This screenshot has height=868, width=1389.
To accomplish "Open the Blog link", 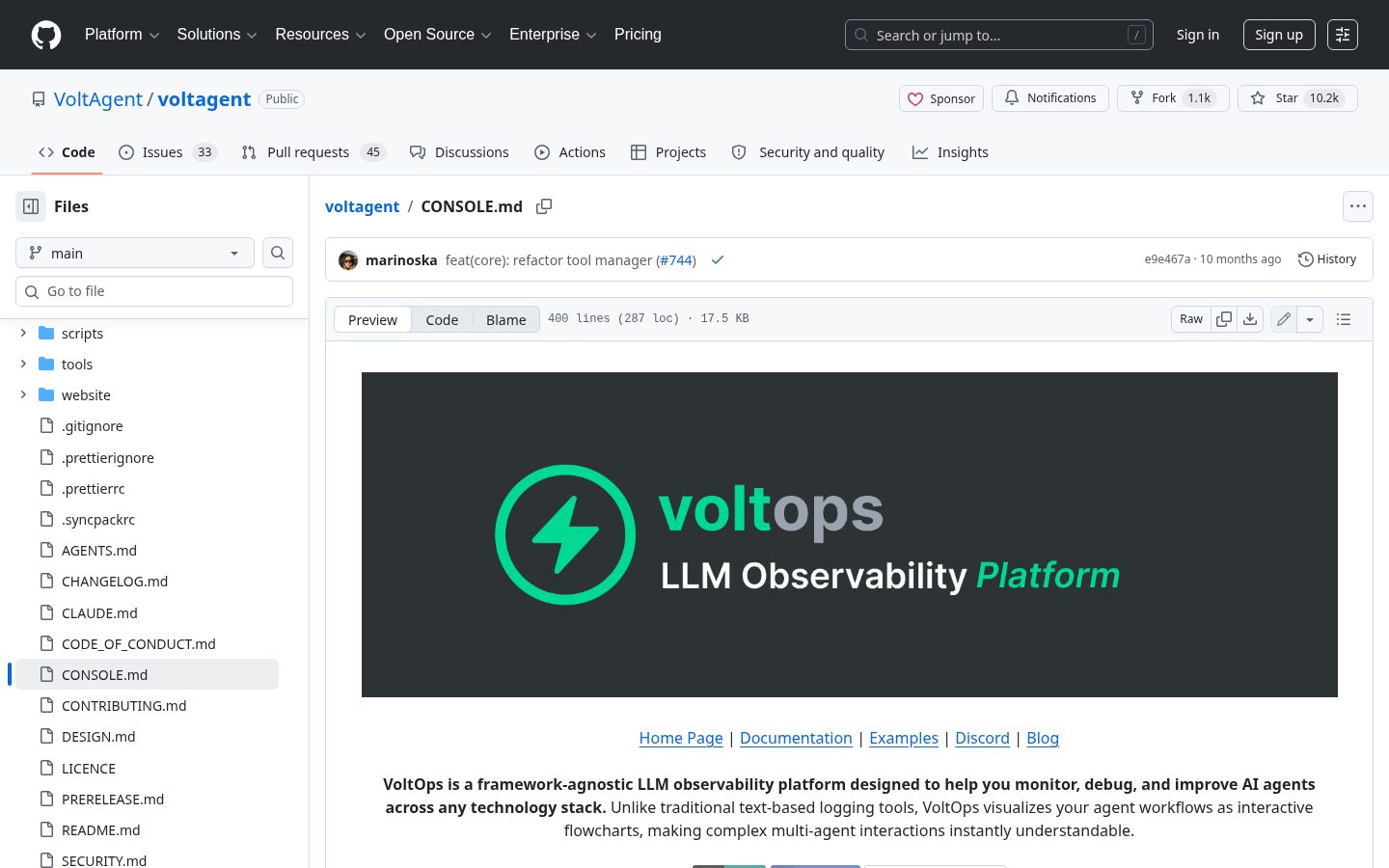I will 1043,738.
